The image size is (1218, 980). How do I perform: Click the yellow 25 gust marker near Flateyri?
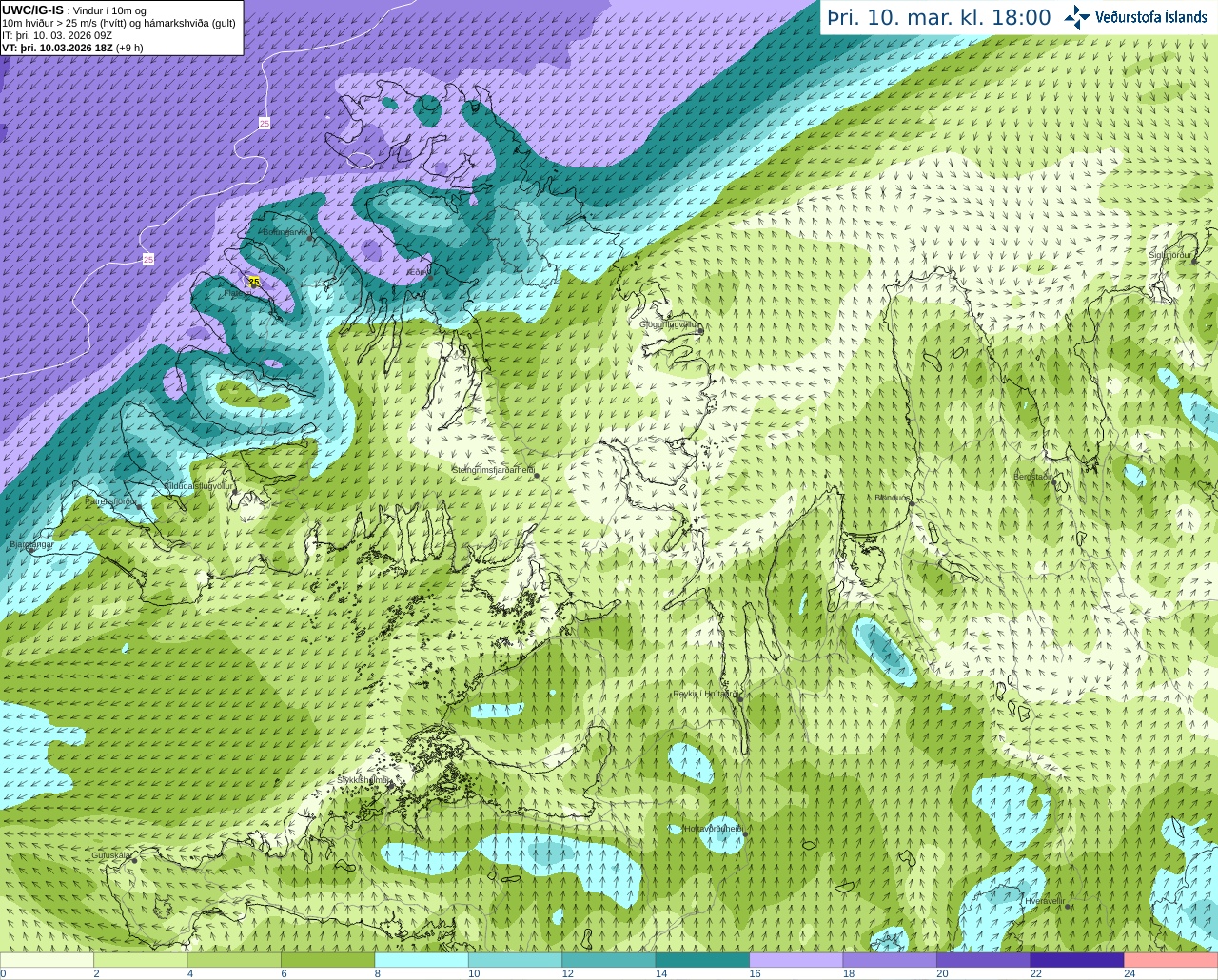pos(254,282)
